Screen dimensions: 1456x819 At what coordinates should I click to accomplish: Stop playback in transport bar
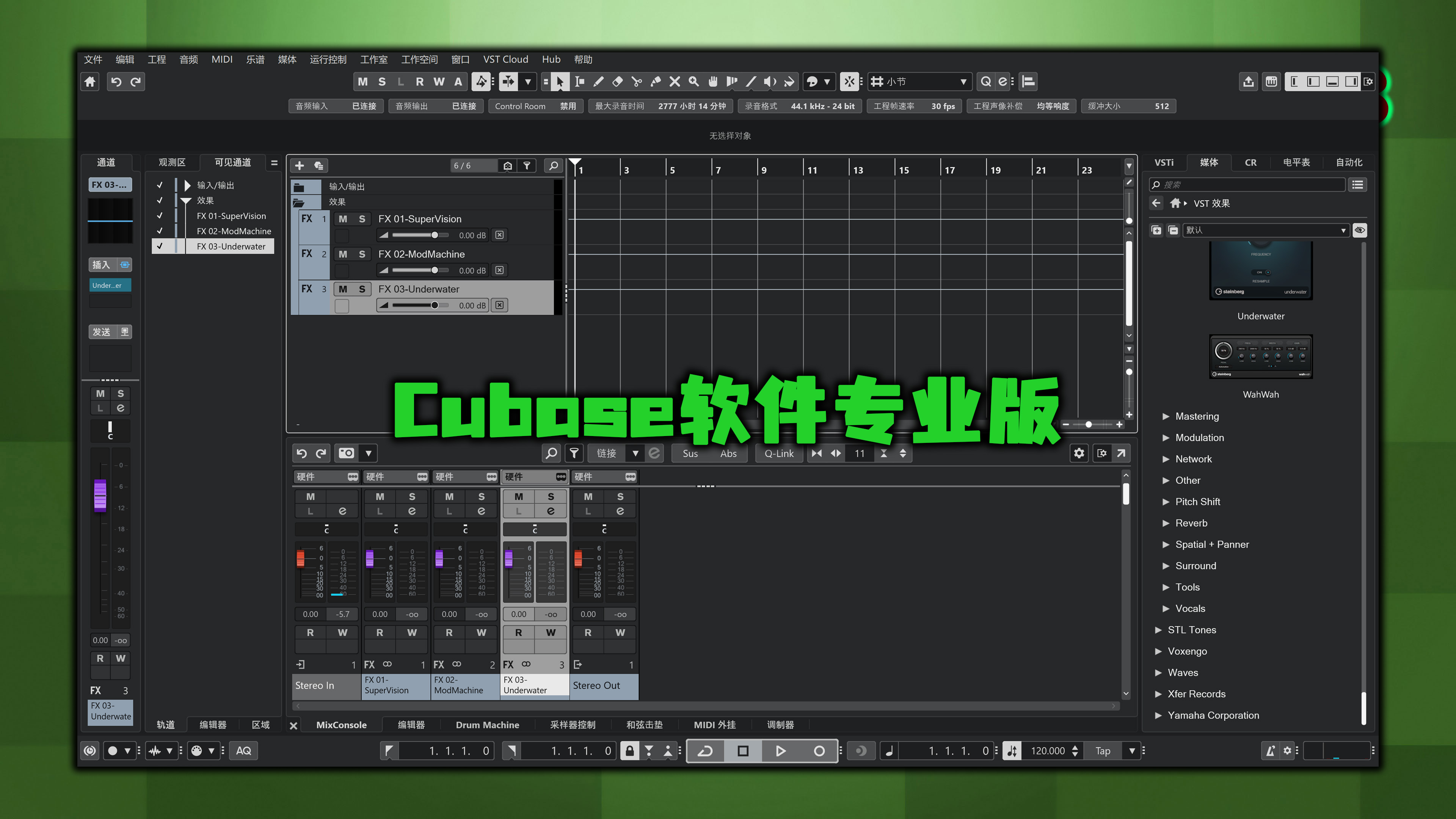tap(743, 751)
